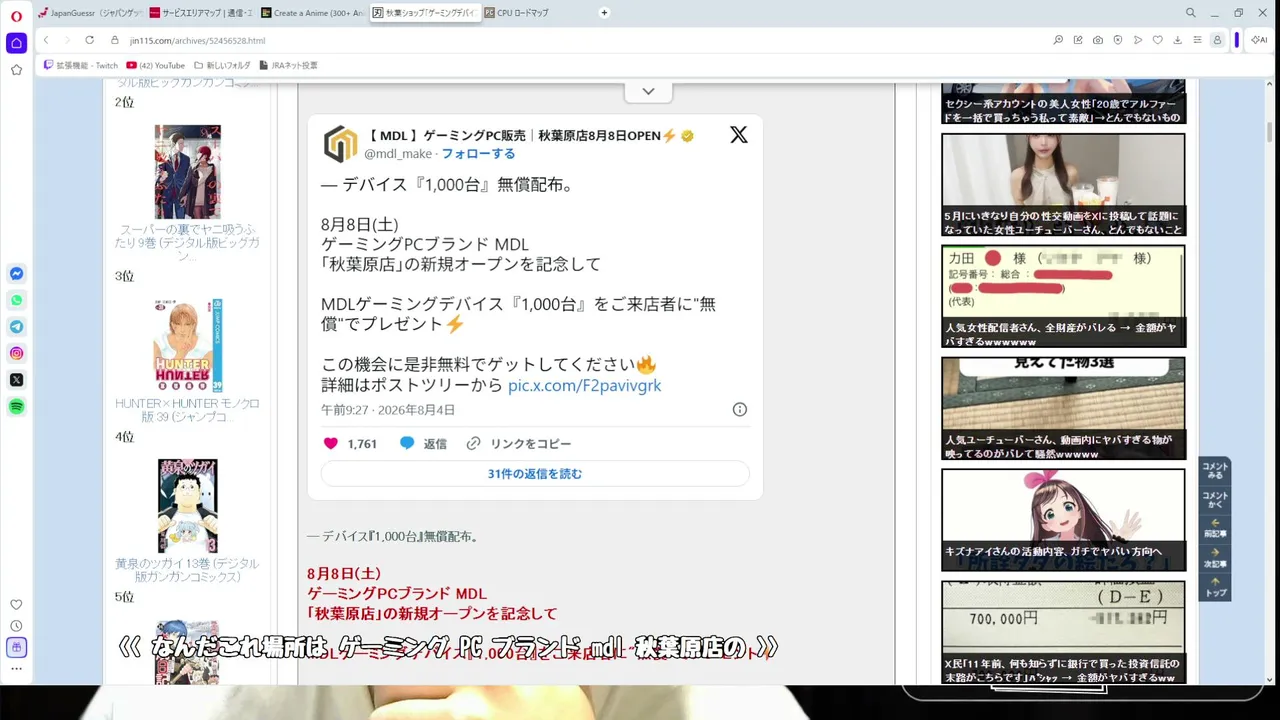1280x720 pixels.
Task: Click the コメントかく floating button
Action: 1215,500
